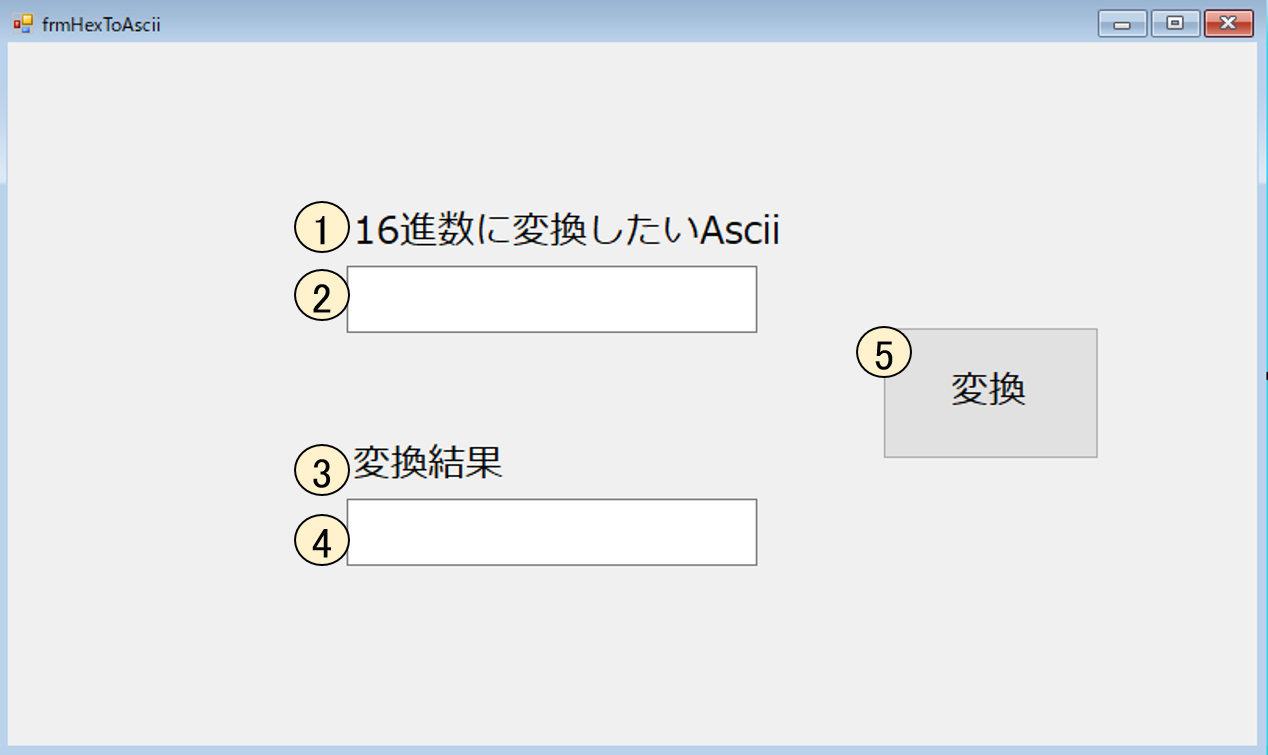This screenshot has width=1268, height=755.
Task: Click the frmHexToAscii form icon in title bar
Action: pyautogui.click(x=22, y=24)
